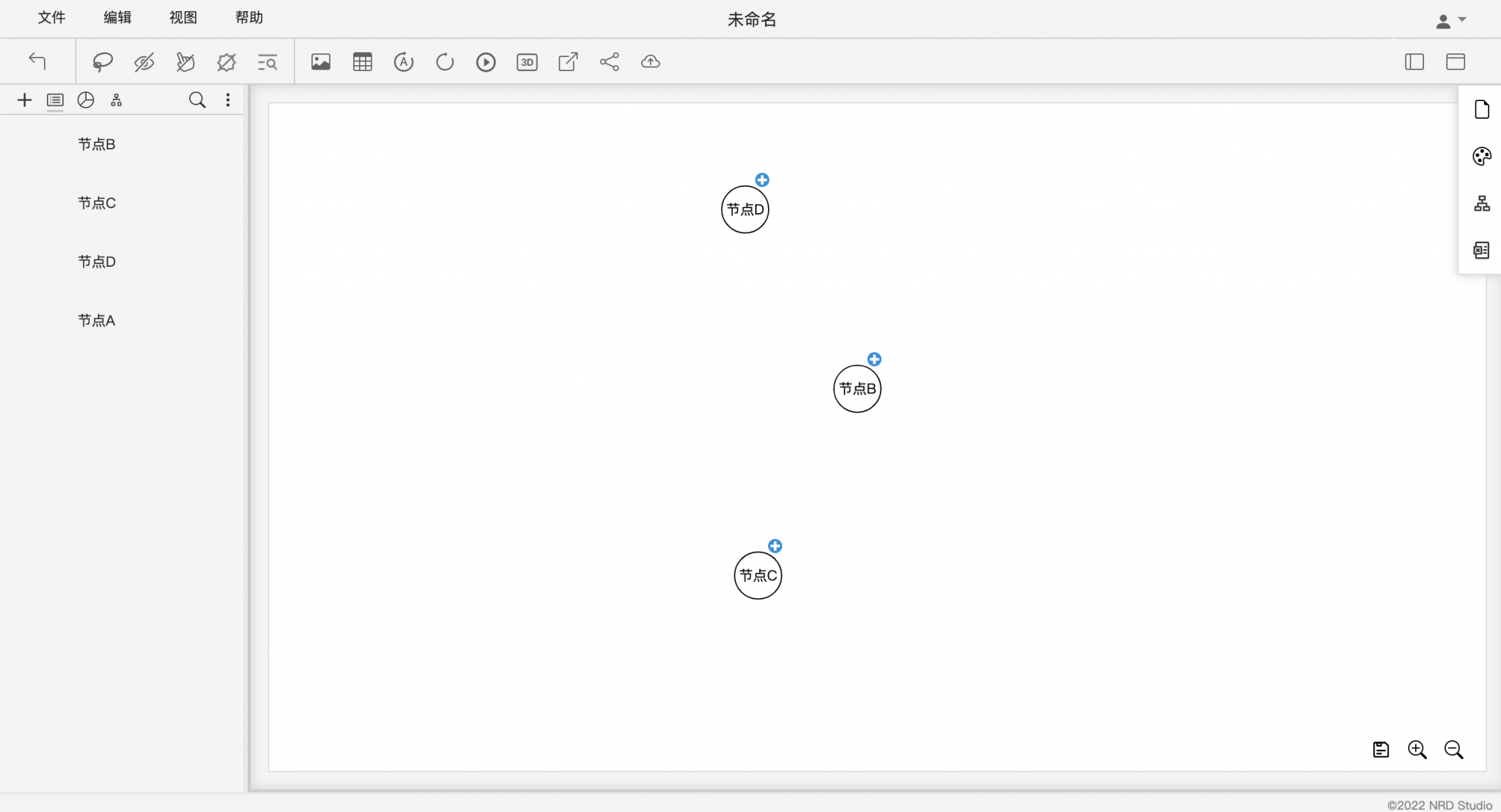Zoom in on the canvas
1501x812 pixels.
coord(1417,750)
